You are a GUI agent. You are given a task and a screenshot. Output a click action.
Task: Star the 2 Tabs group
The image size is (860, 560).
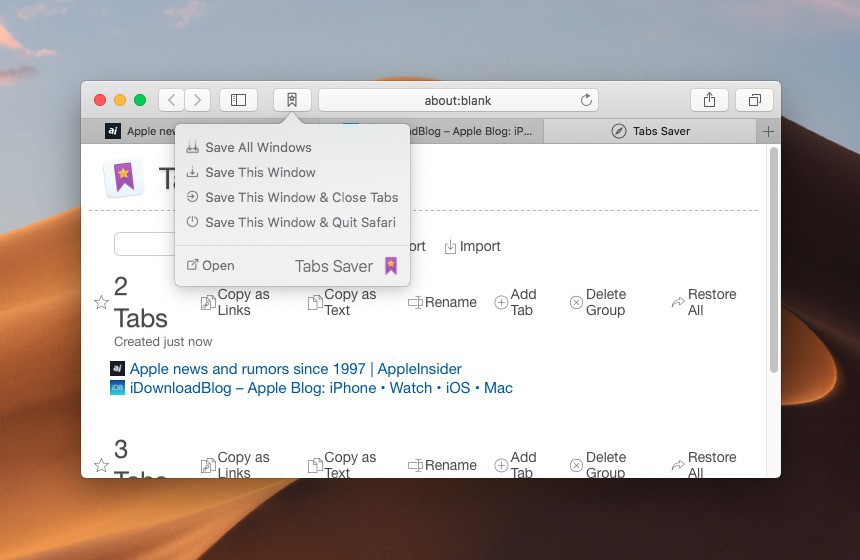(101, 302)
